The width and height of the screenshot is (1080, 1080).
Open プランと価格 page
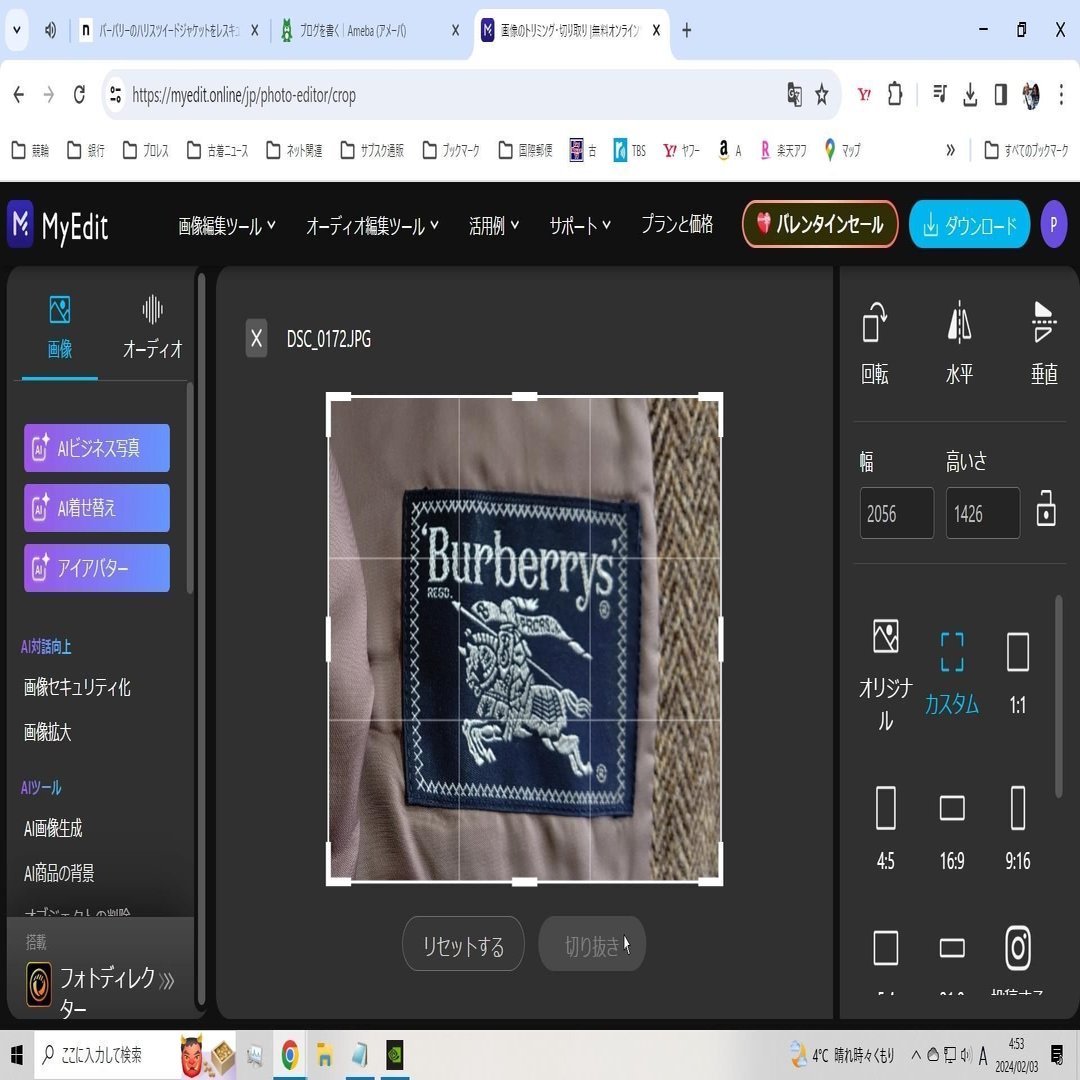pos(677,224)
